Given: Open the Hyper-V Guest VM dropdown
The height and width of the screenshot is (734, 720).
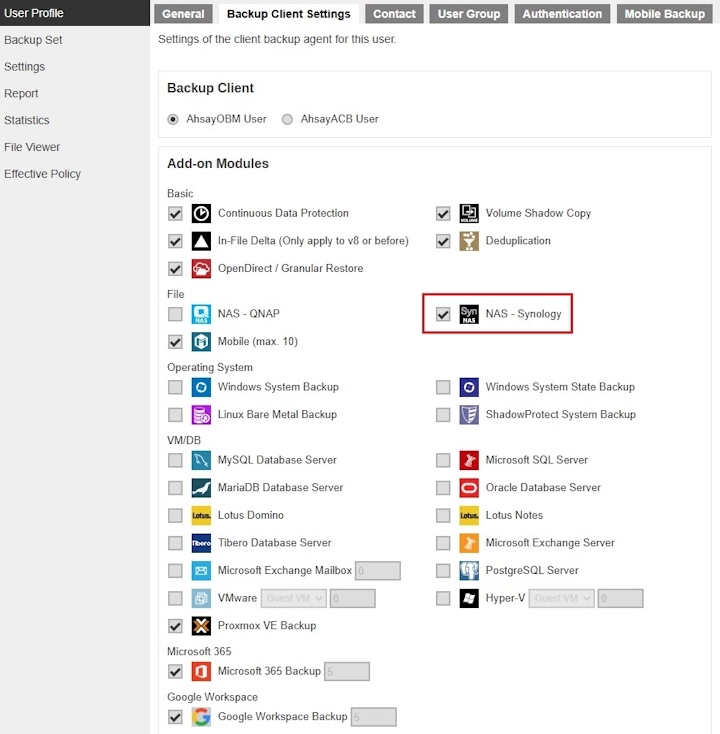Looking at the screenshot, I should [562, 598].
